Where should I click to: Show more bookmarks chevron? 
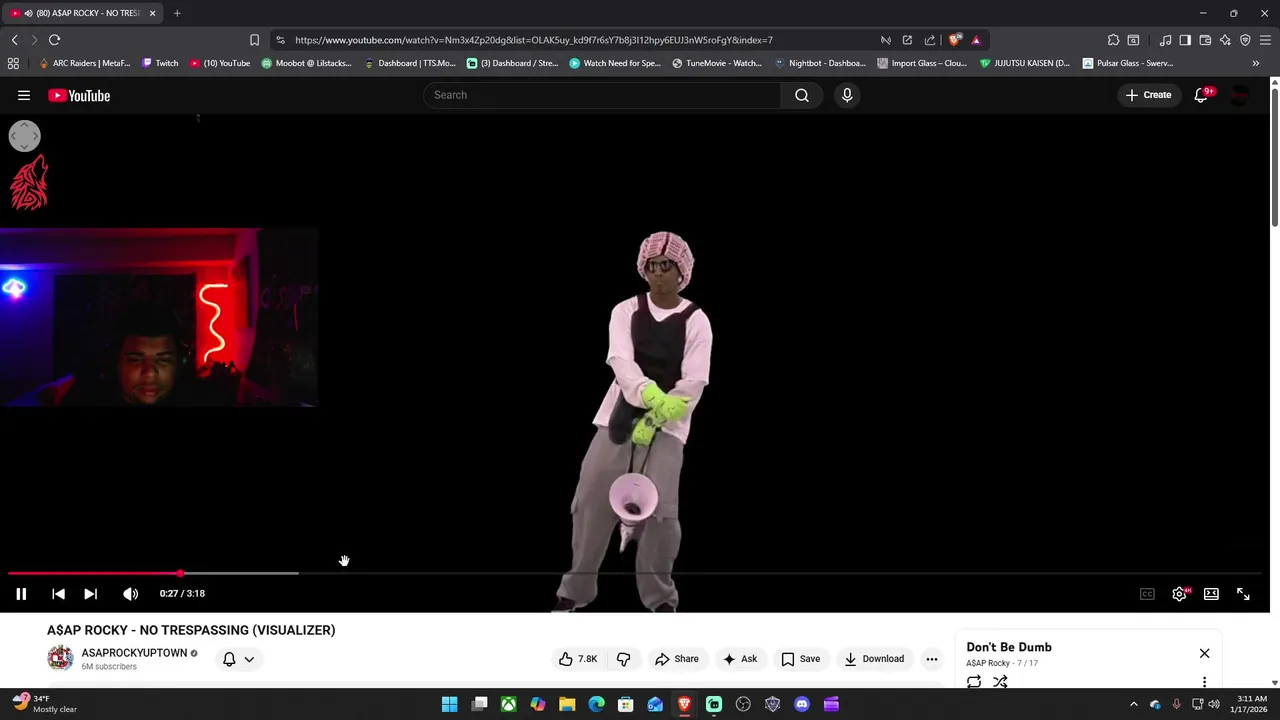1256,63
